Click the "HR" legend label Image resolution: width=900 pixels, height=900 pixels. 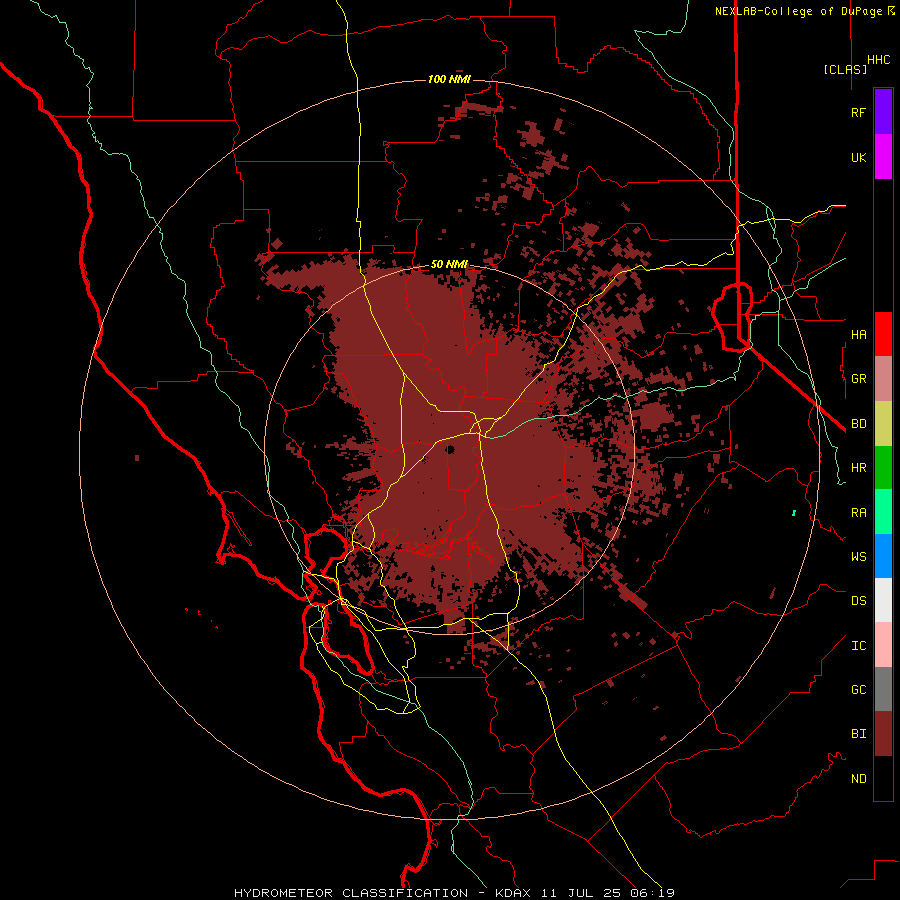858,468
